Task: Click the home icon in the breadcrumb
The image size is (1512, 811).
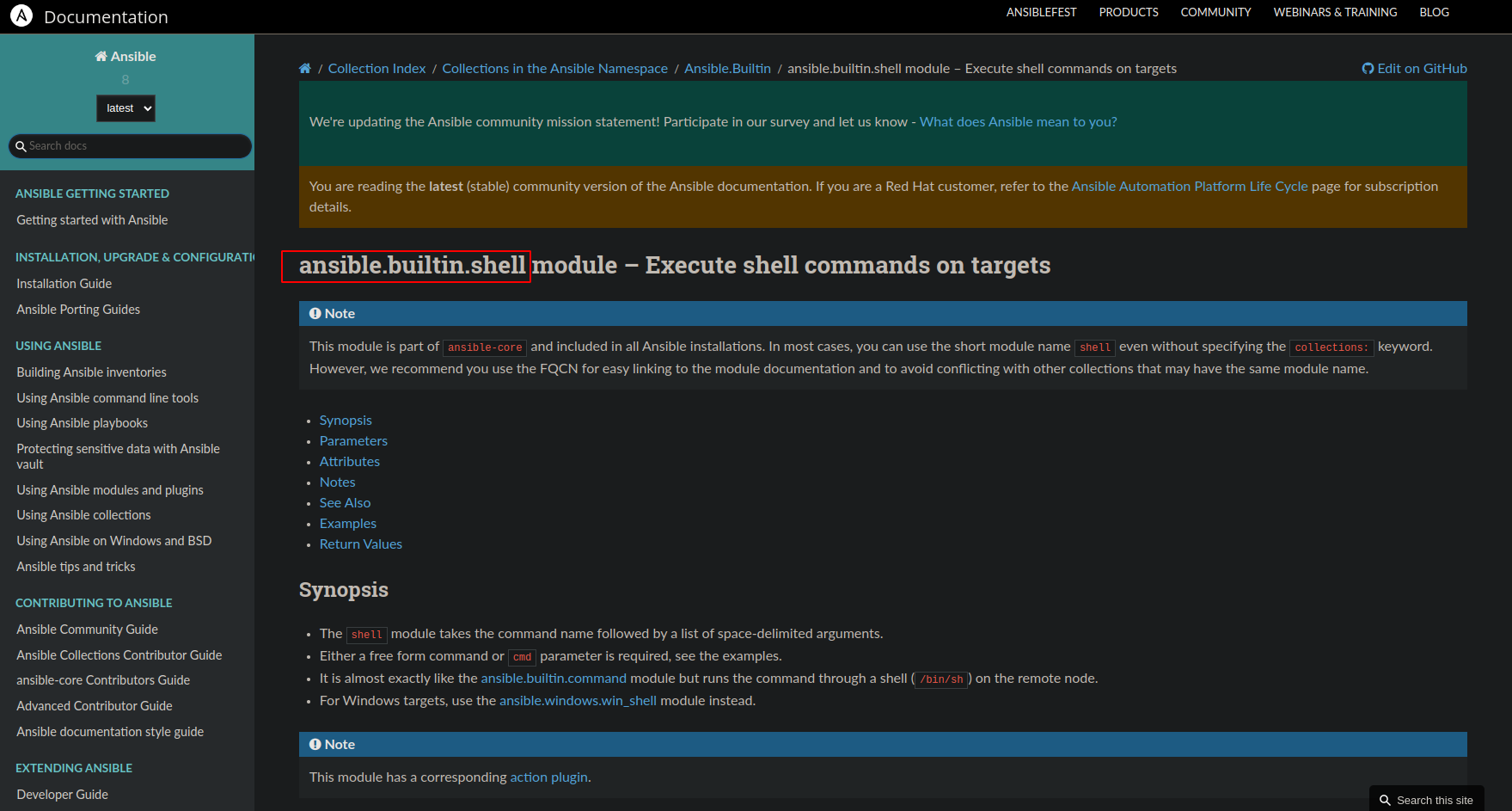Action: 305,69
